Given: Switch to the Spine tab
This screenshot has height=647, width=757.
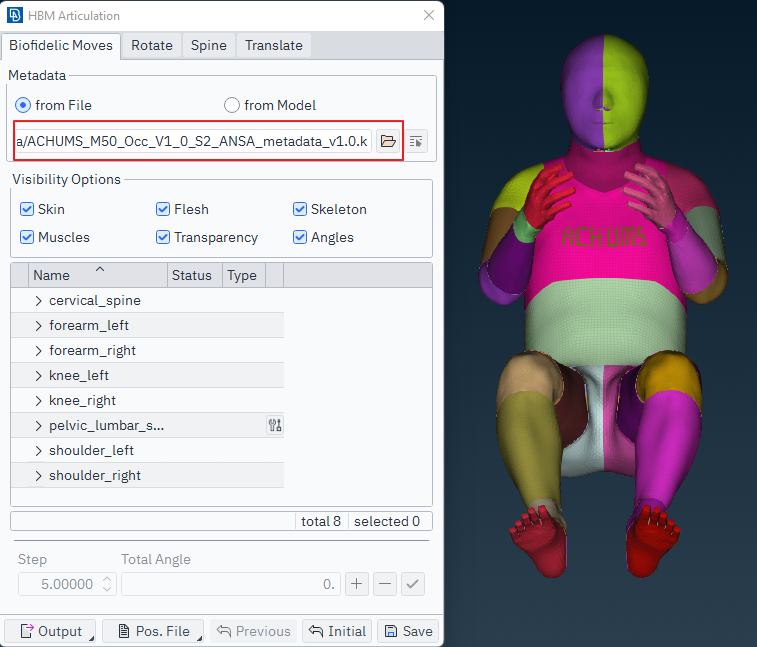Looking at the screenshot, I should click(x=209, y=45).
